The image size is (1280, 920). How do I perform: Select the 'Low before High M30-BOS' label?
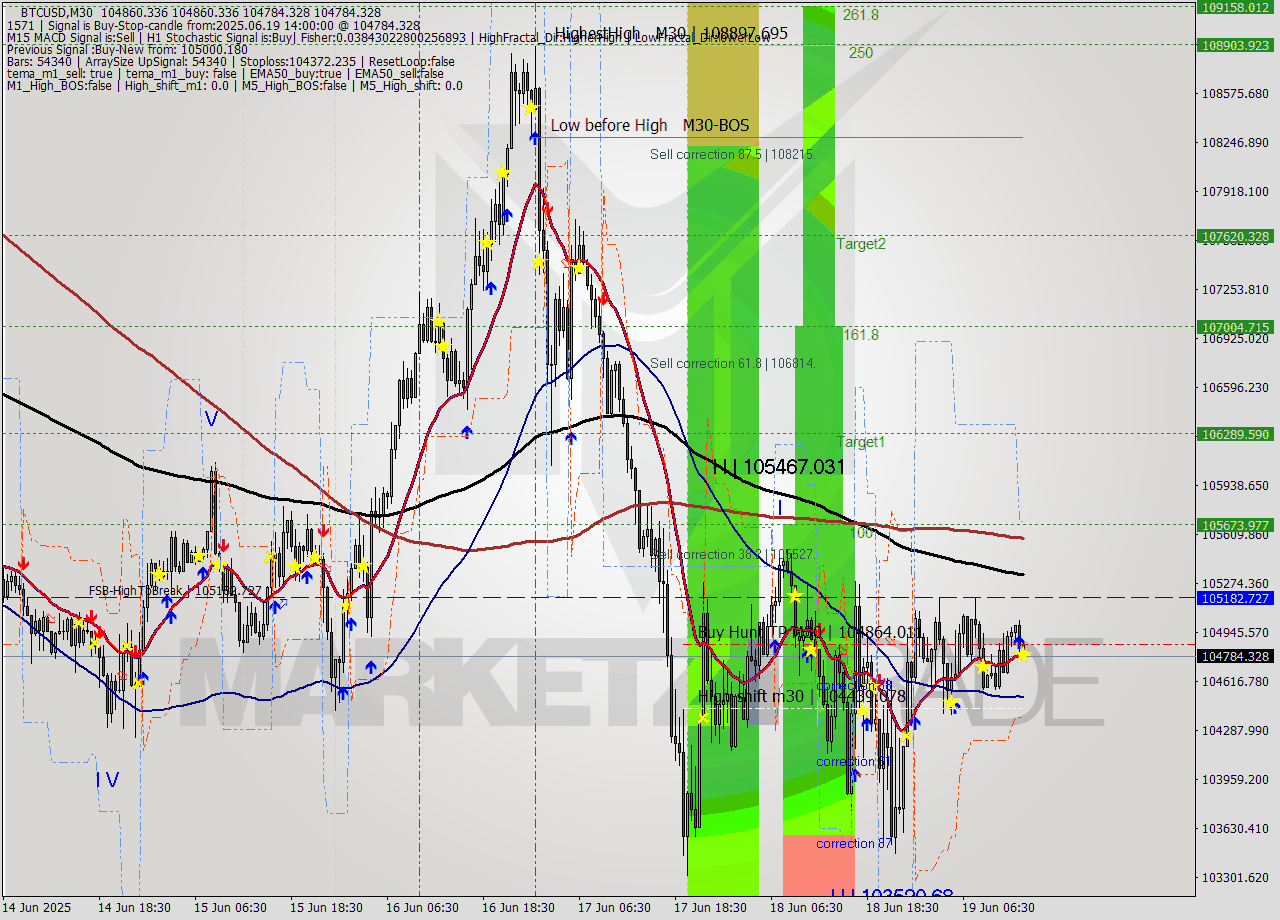649,125
